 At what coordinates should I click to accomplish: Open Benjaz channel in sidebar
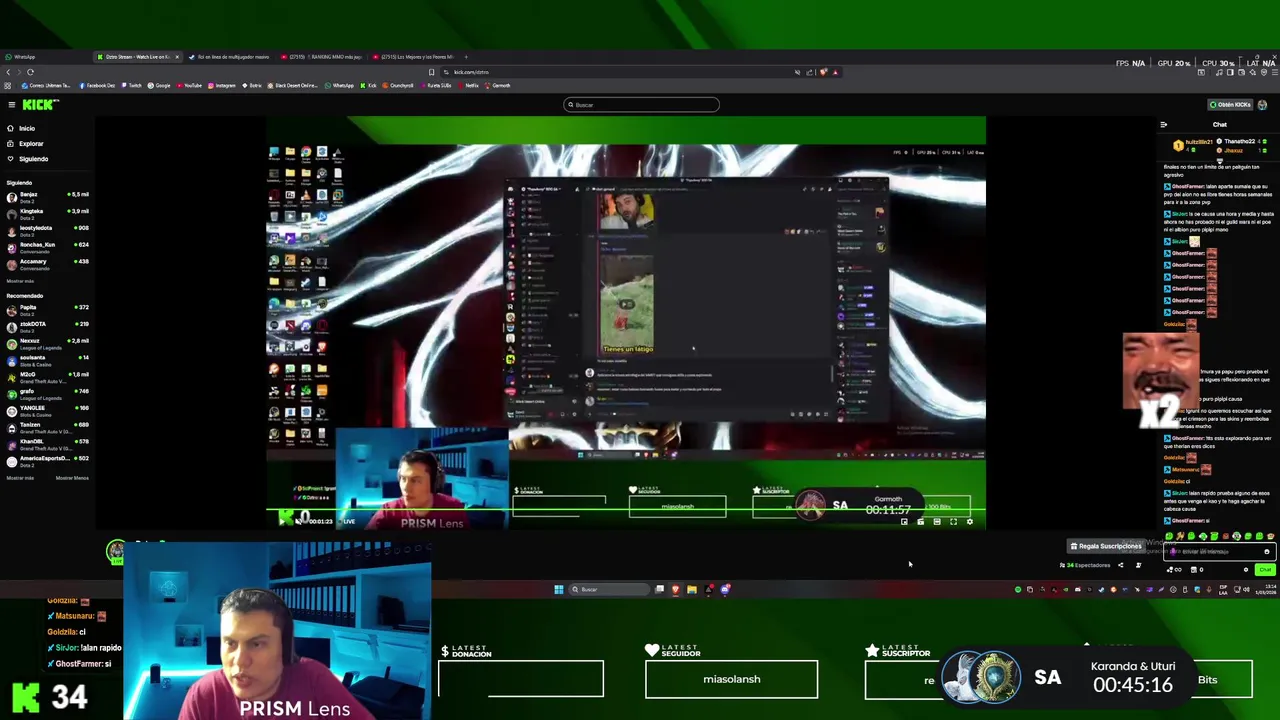click(x=47, y=196)
